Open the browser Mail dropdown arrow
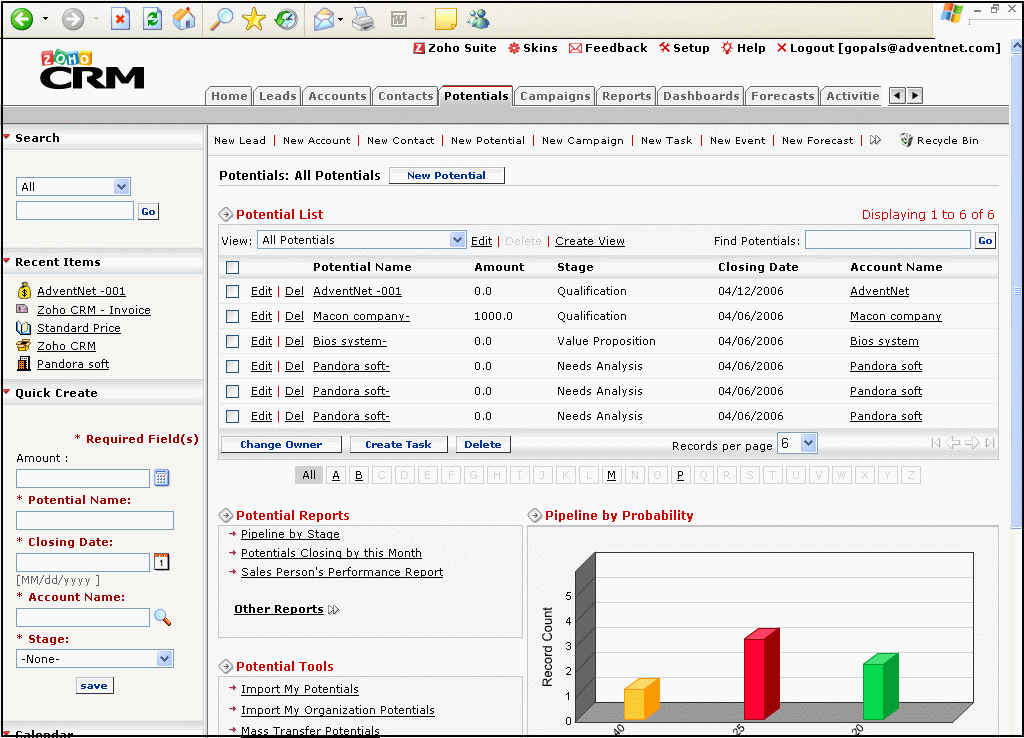1024x738 pixels. click(341, 19)
